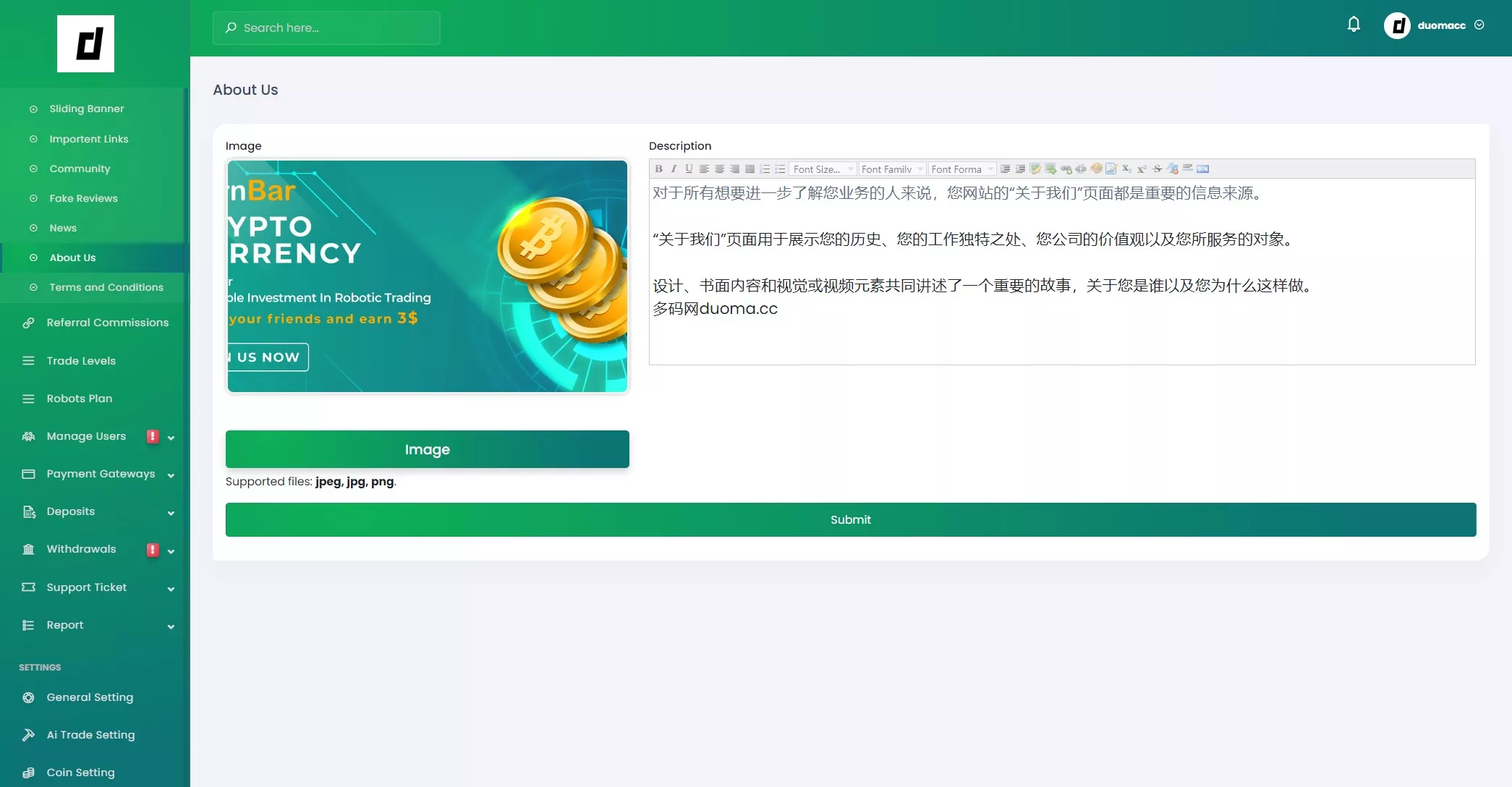1512x787 pixels.
Task: Open the Fake Reviews menu item
Action: tap(83, 198)
